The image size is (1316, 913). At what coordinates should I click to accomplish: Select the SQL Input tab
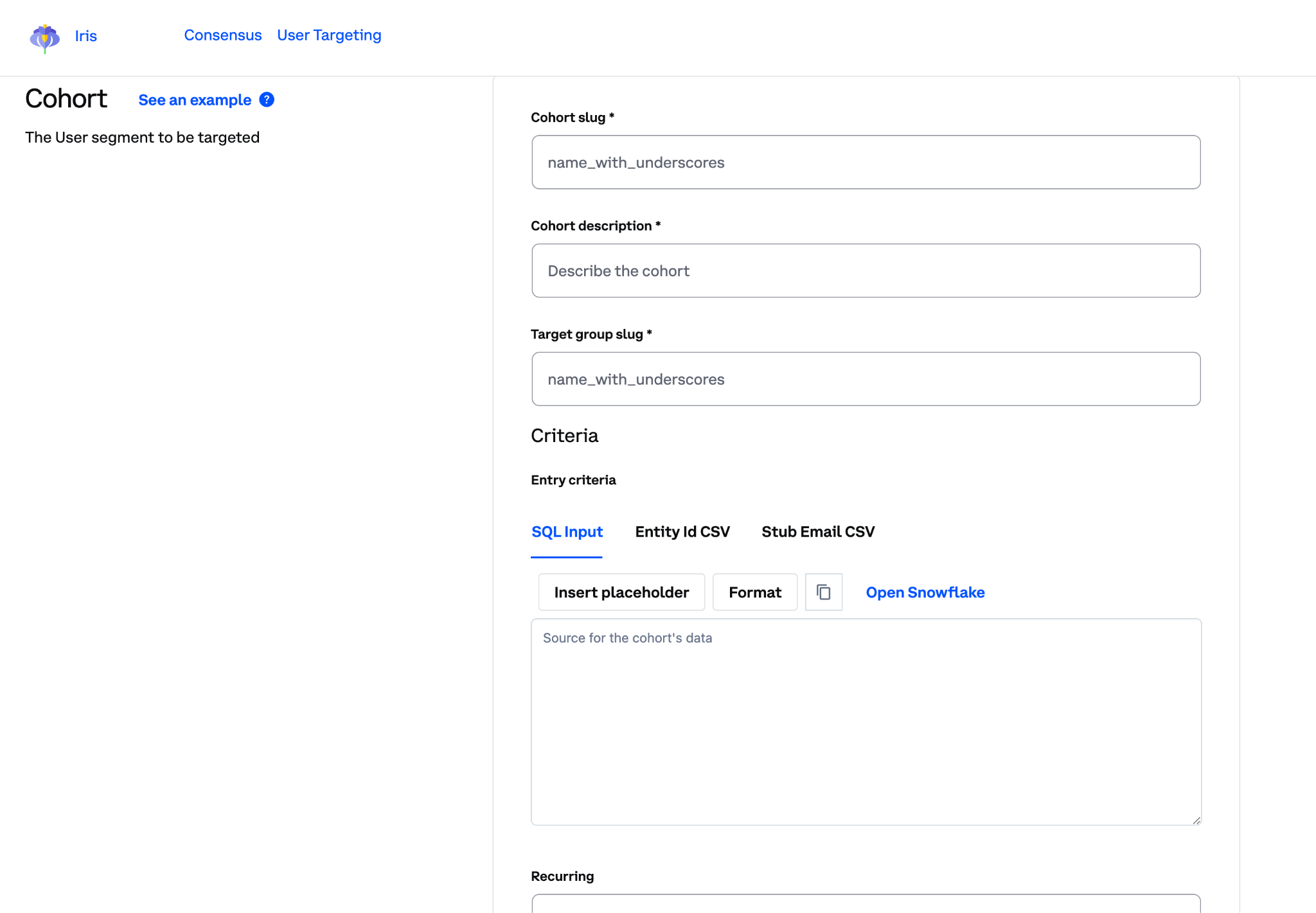[567, 531]
